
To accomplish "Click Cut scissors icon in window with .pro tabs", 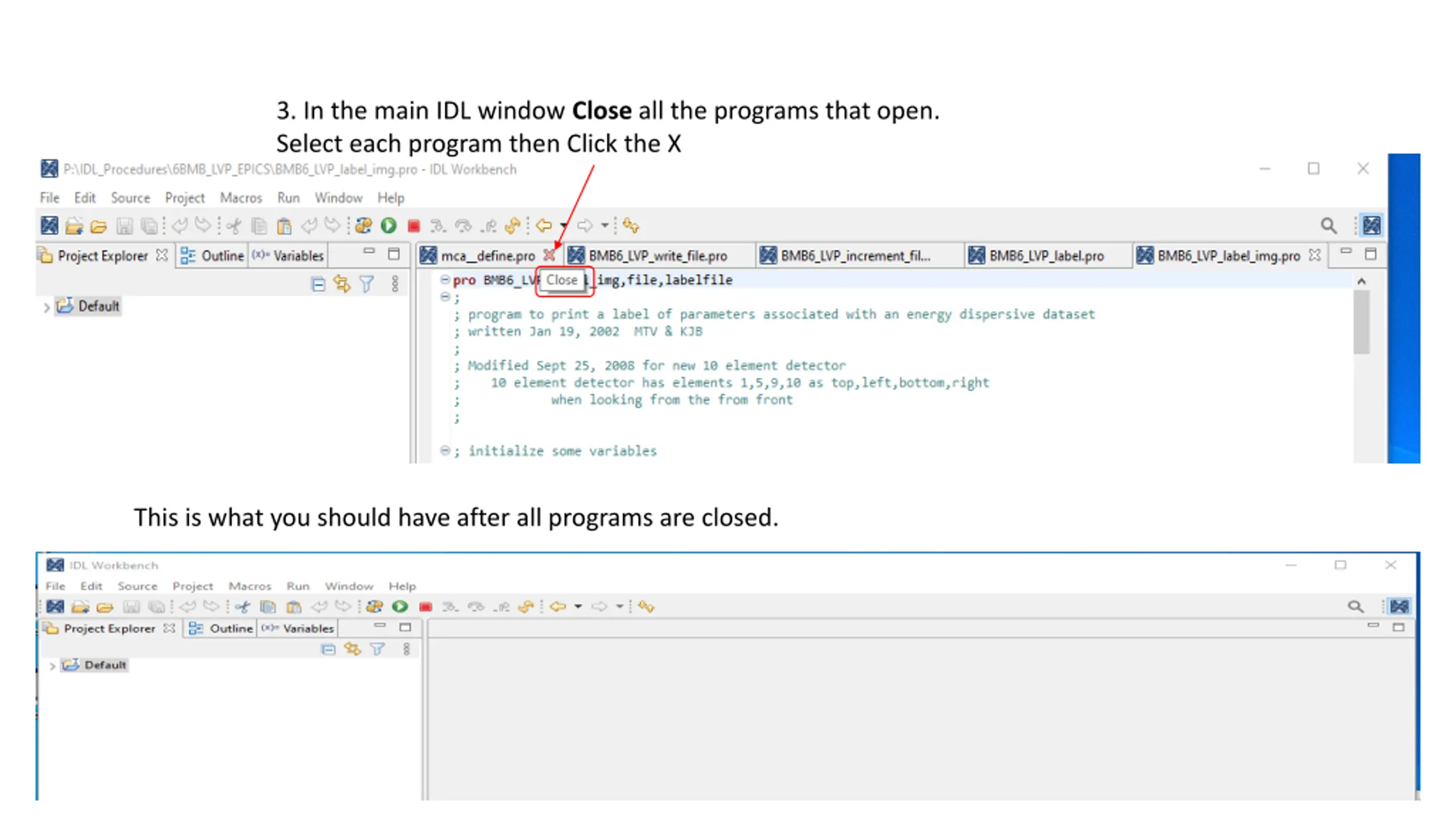I will coord(233,226).
